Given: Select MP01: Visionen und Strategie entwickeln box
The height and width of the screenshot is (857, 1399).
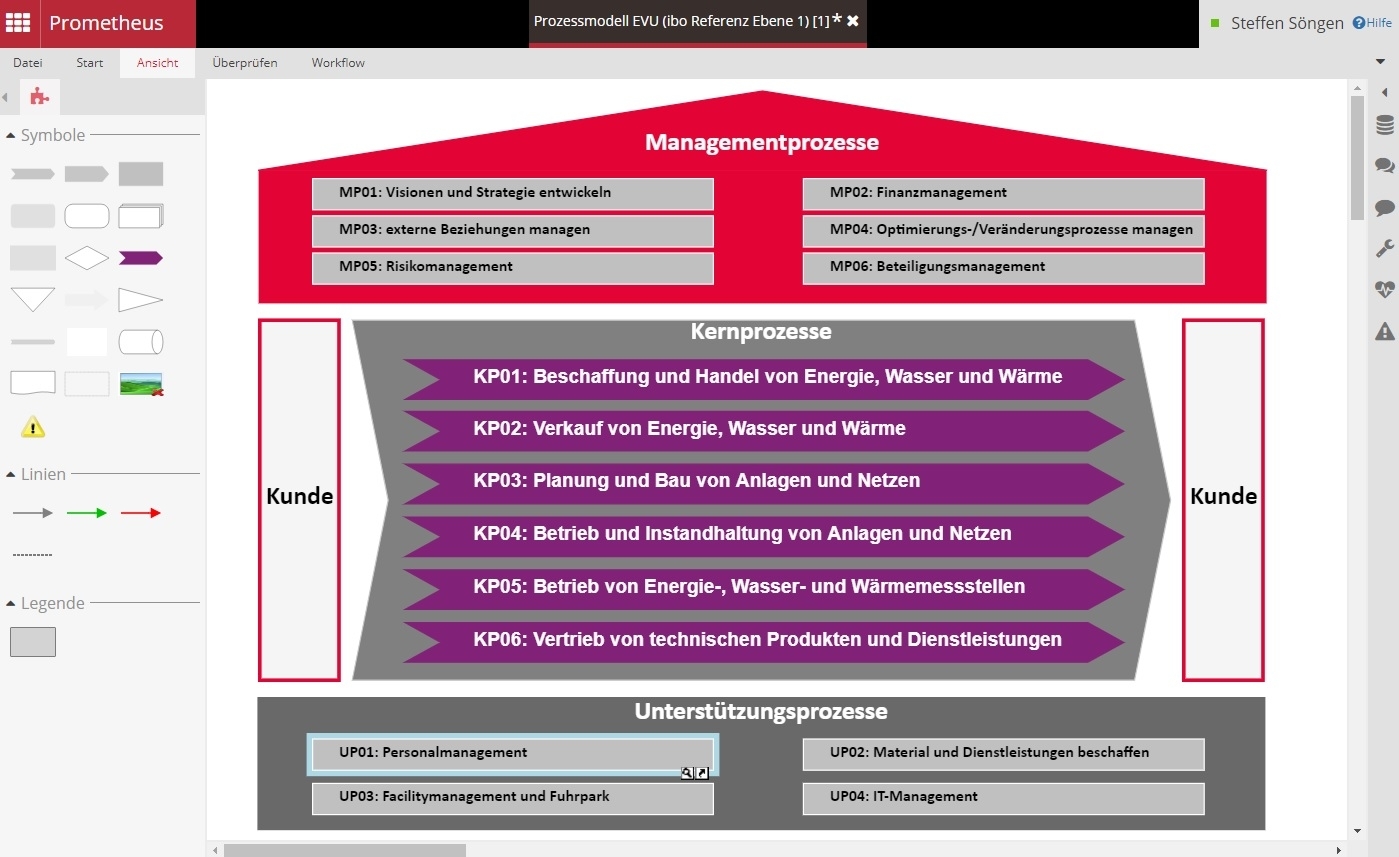Looking at the screenshot, I should pos(513,194).
